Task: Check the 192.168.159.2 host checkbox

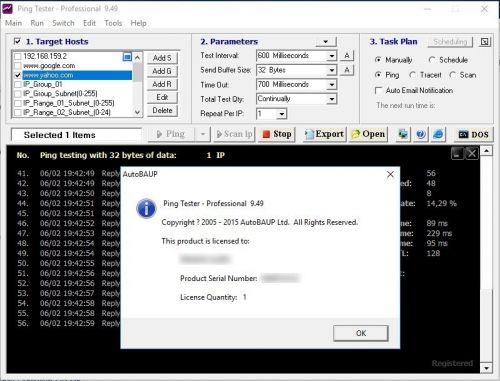Action: click(18, 56)
